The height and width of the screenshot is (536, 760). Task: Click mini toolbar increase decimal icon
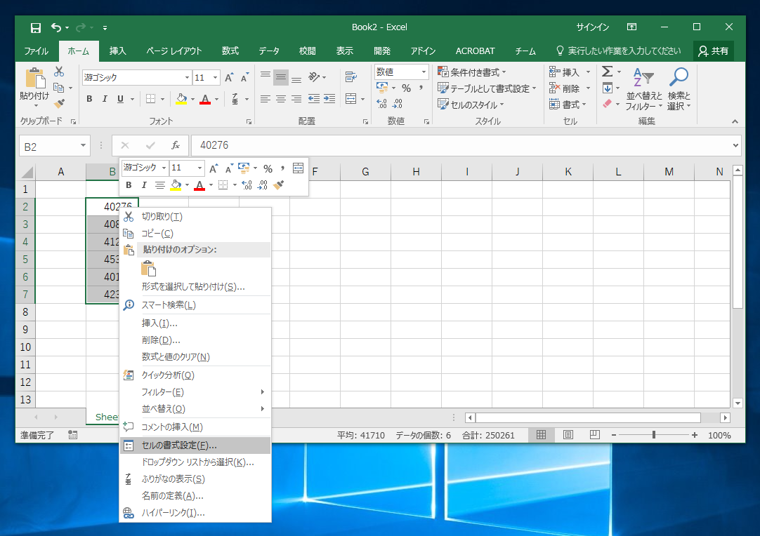pyautogui.click(x=247, y=185)
